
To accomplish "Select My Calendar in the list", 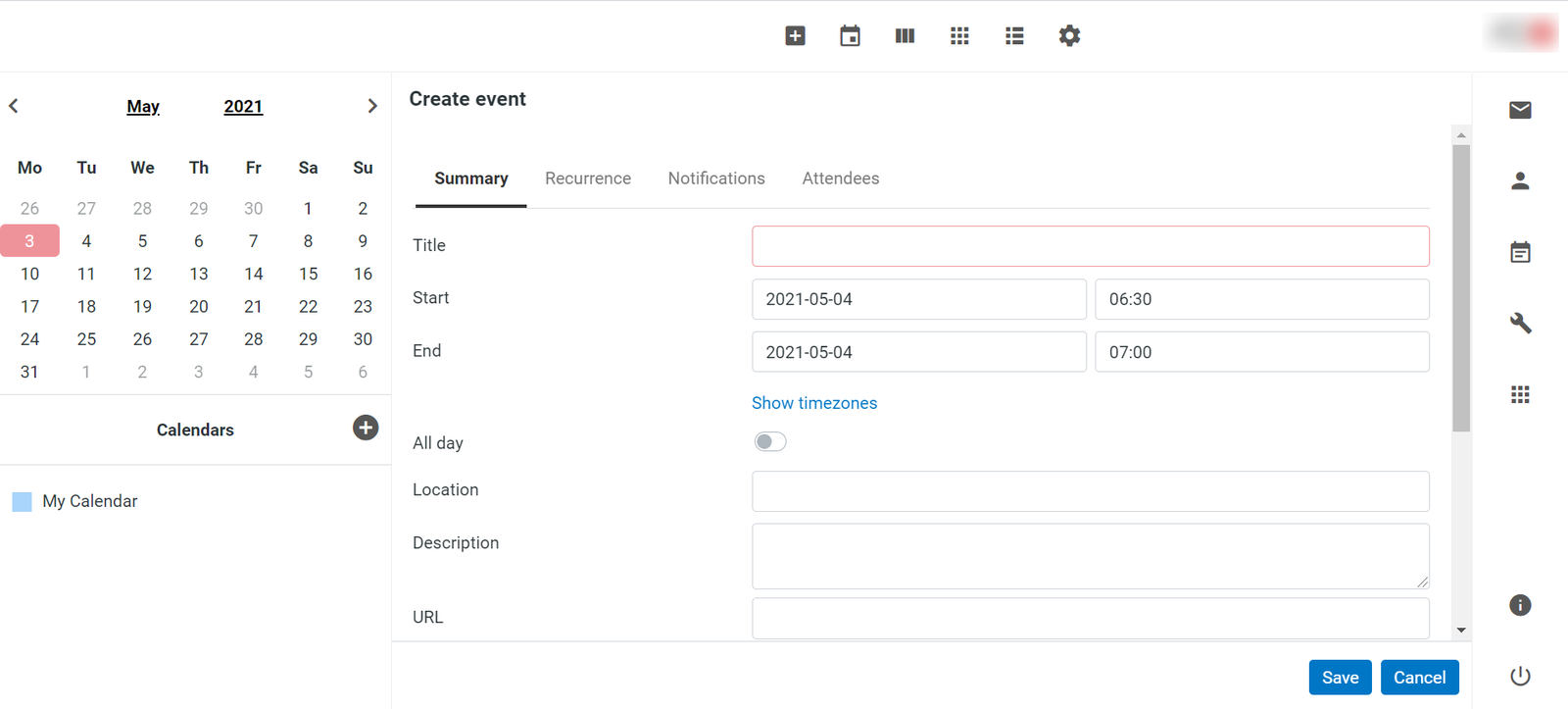I will coord(90,501).
